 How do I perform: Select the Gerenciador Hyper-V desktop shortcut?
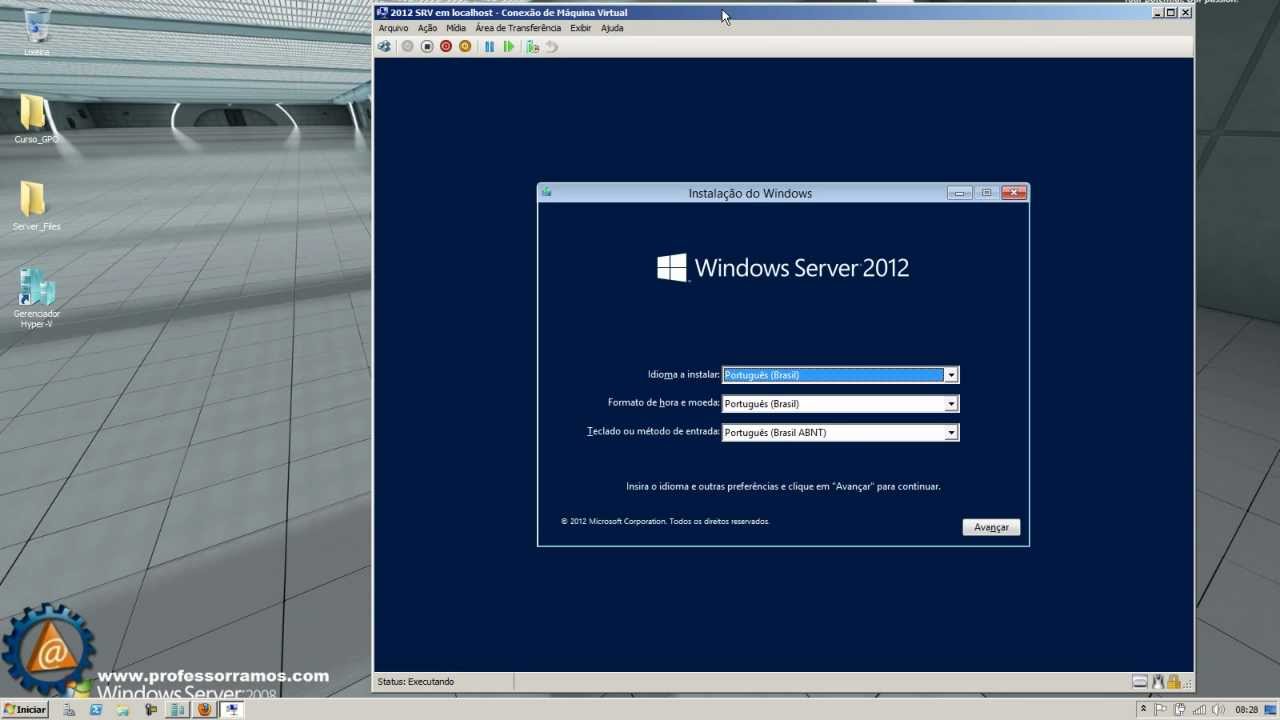(x=37, y=298)
